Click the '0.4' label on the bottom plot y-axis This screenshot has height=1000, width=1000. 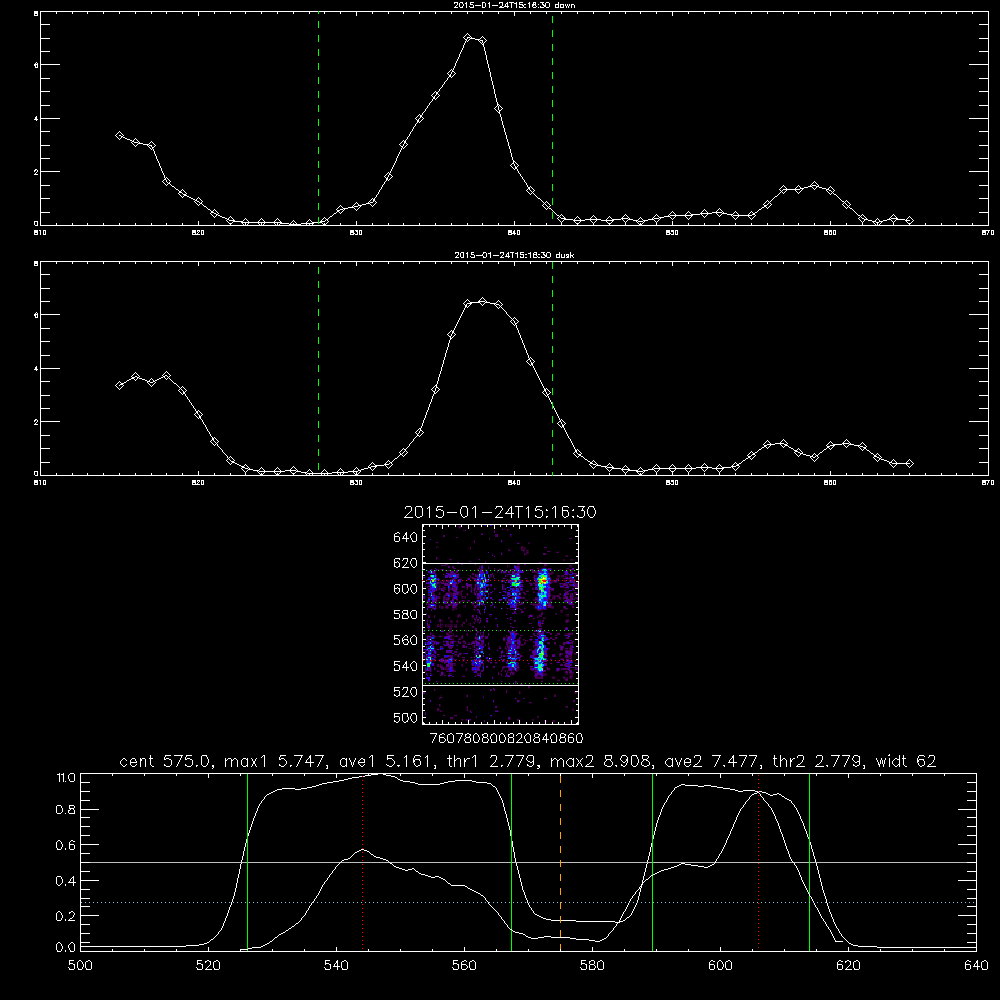(66, 881)
